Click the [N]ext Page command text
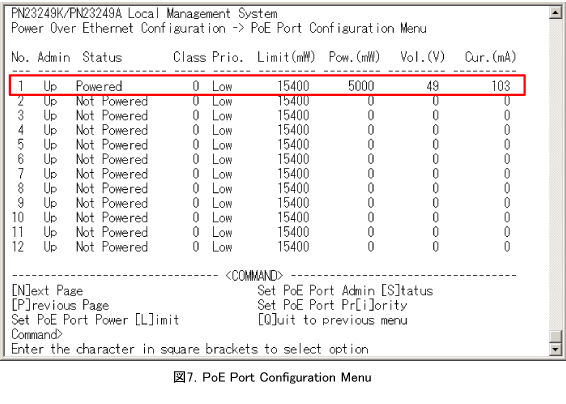 point(47,291)
